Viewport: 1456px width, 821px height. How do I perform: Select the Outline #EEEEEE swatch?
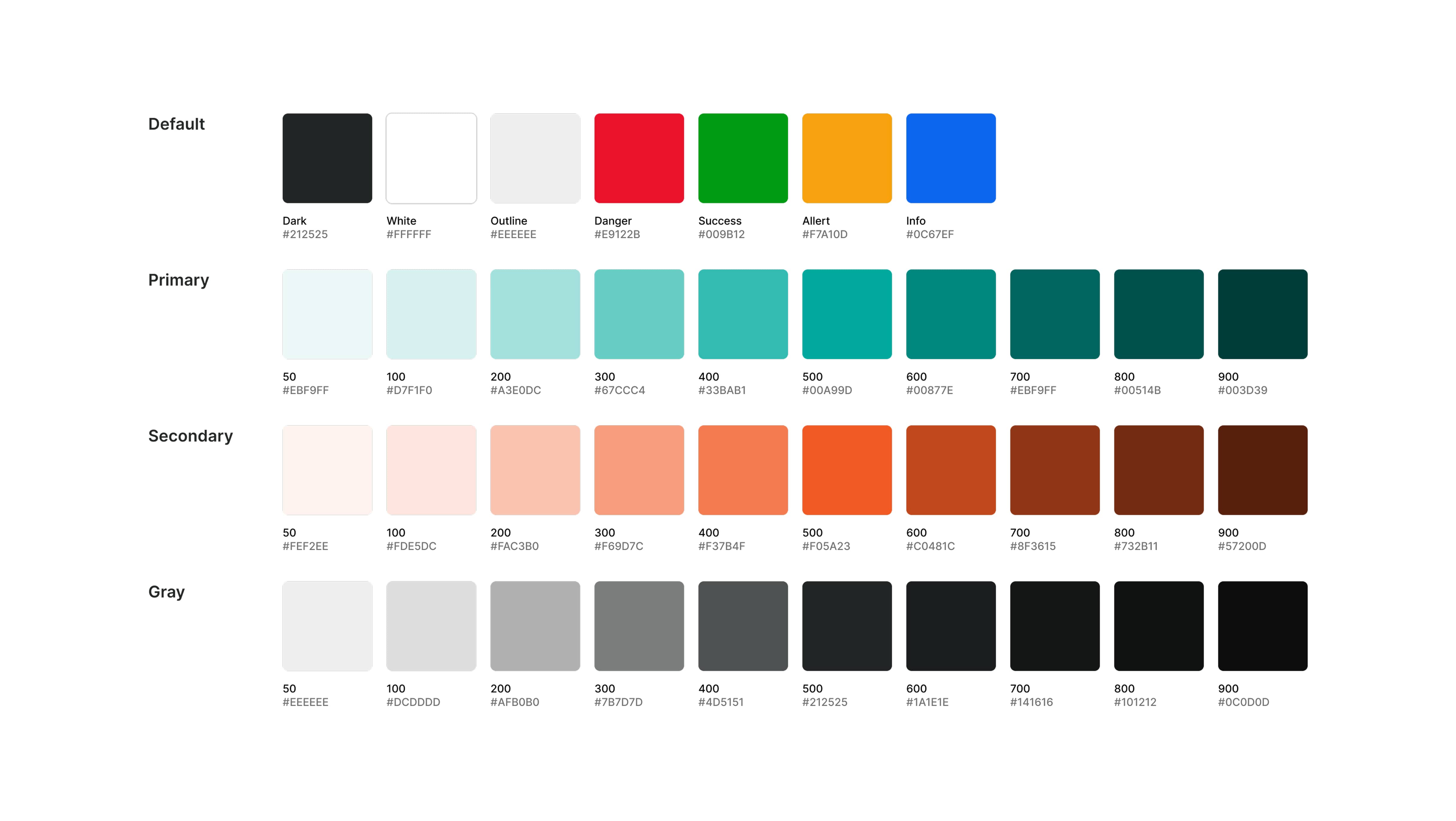[x=535, y=158]
